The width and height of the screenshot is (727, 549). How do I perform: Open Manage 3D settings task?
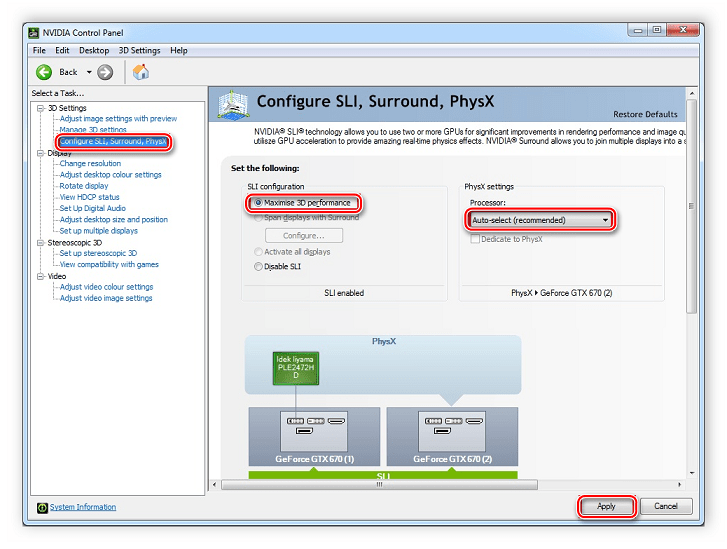(x=93, y=130)
